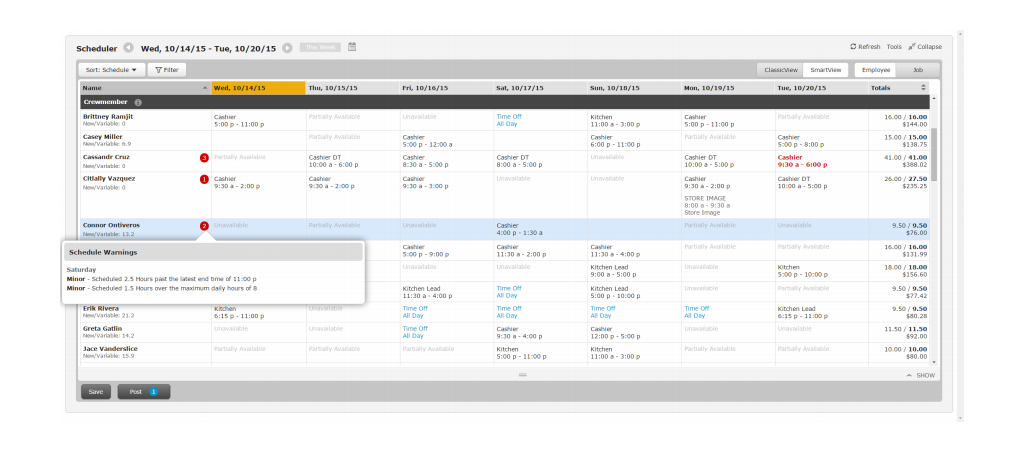Screen dimensions: 1024x452
Task: Click the Refresh icon
Action: click(853, 47)
